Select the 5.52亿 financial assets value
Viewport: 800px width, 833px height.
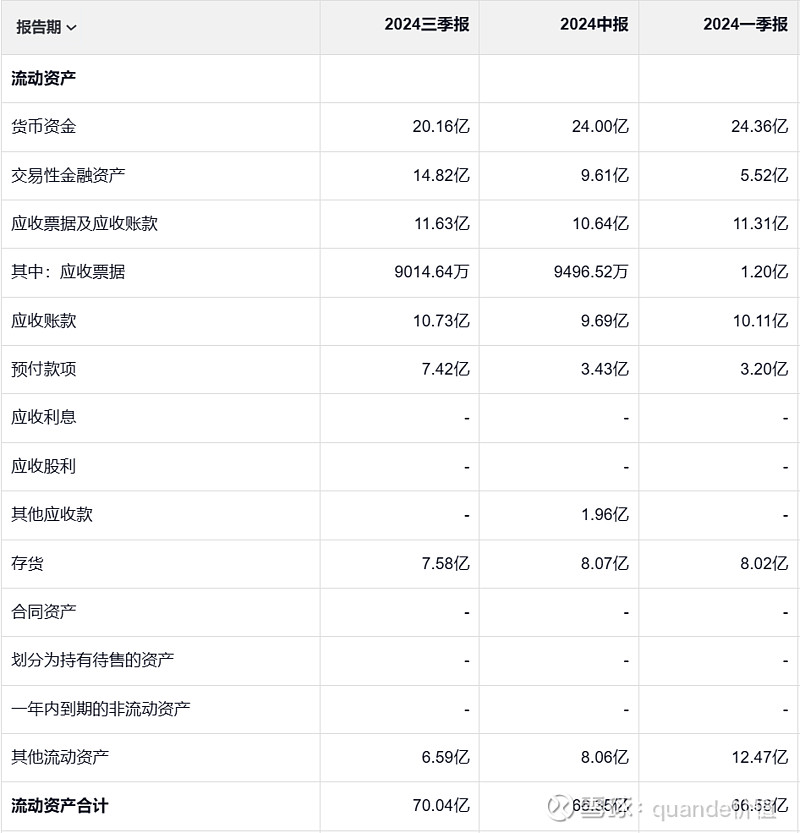(764, 175)
